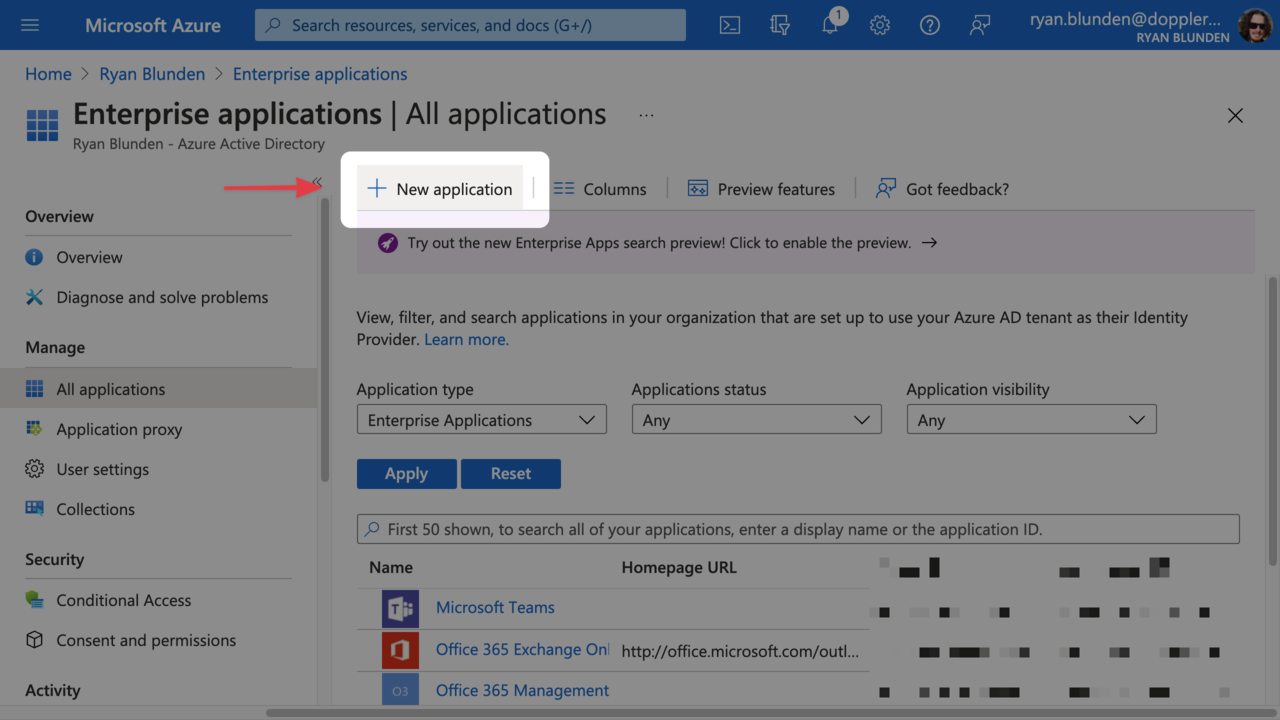Click the Diagnose wrench icon
Screen dimensions: 1280x720
tap(34, 297)
